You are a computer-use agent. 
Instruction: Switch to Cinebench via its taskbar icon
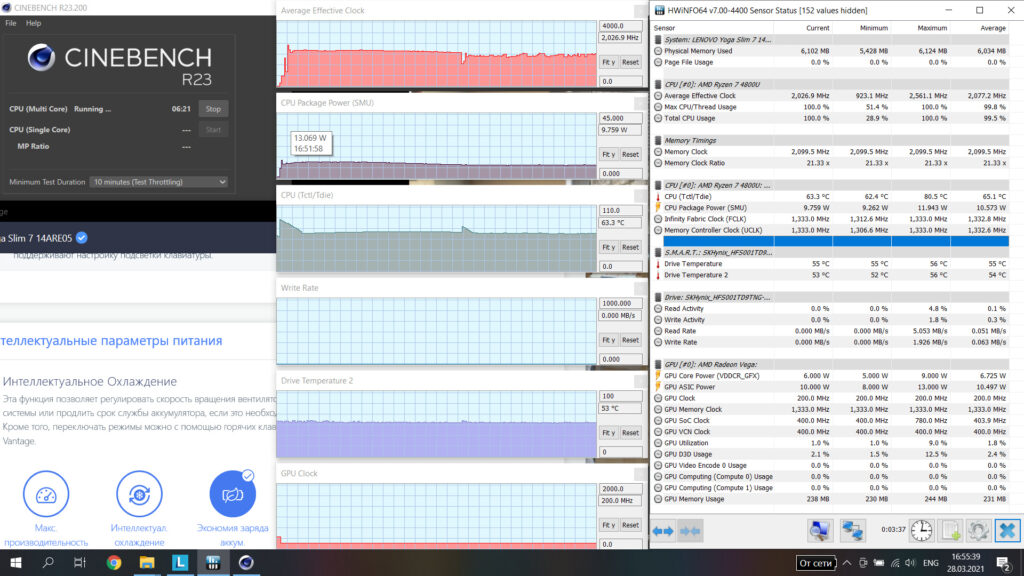point(246,562)
